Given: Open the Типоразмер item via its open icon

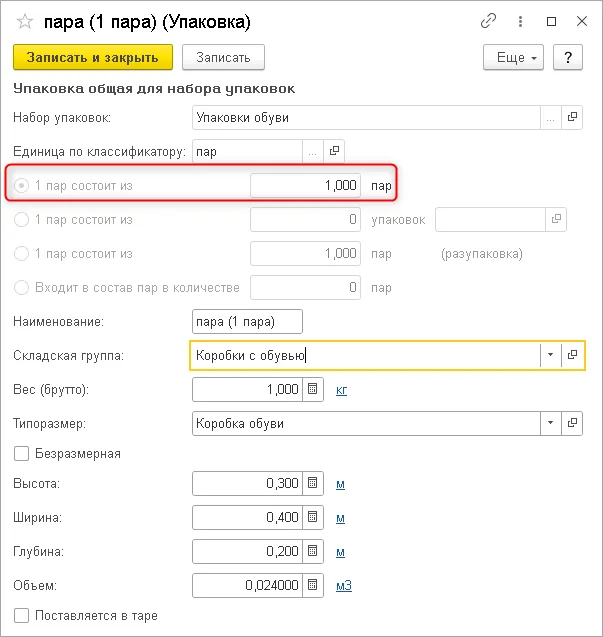Looking at the screenshot, I should 572,423.
